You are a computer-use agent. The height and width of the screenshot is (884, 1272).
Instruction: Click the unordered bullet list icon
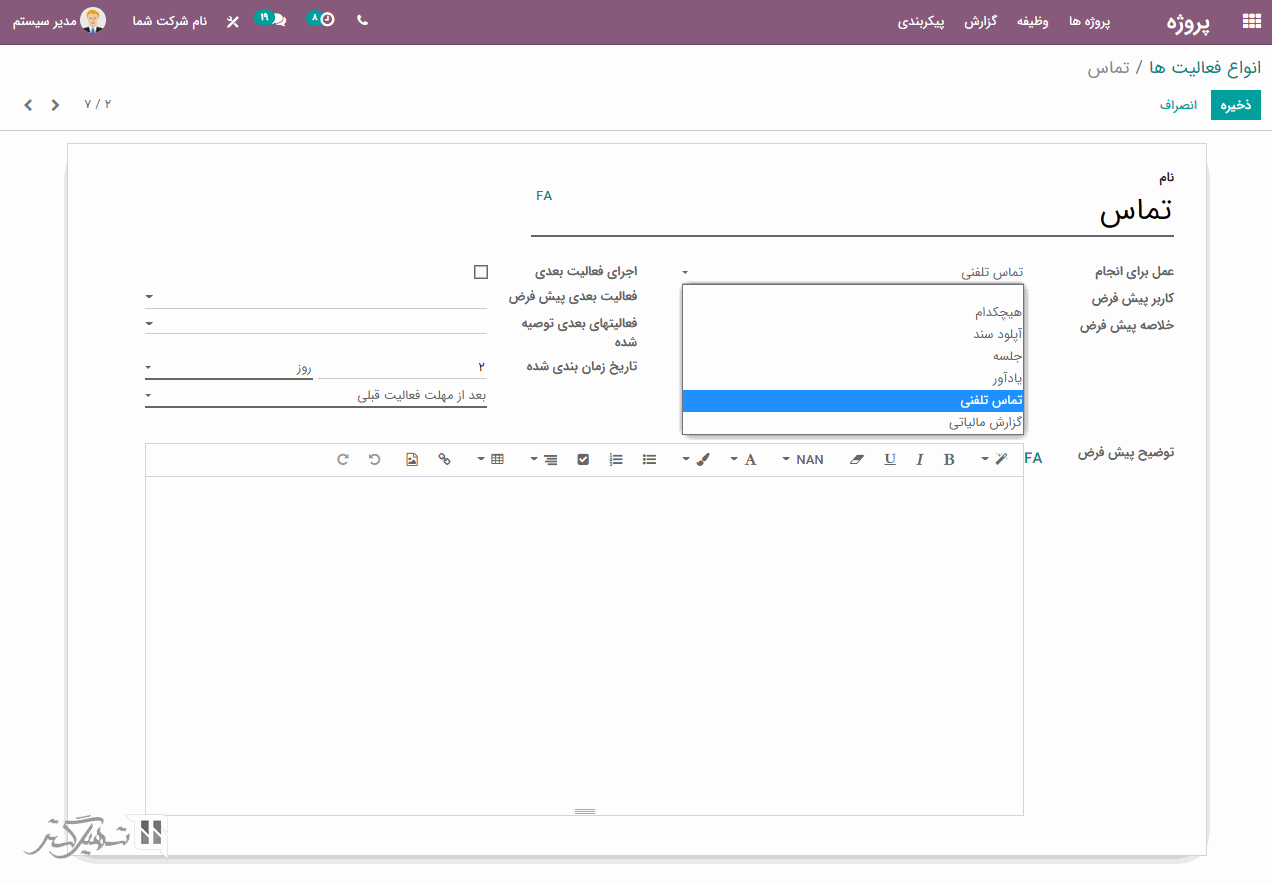[649, 459]
